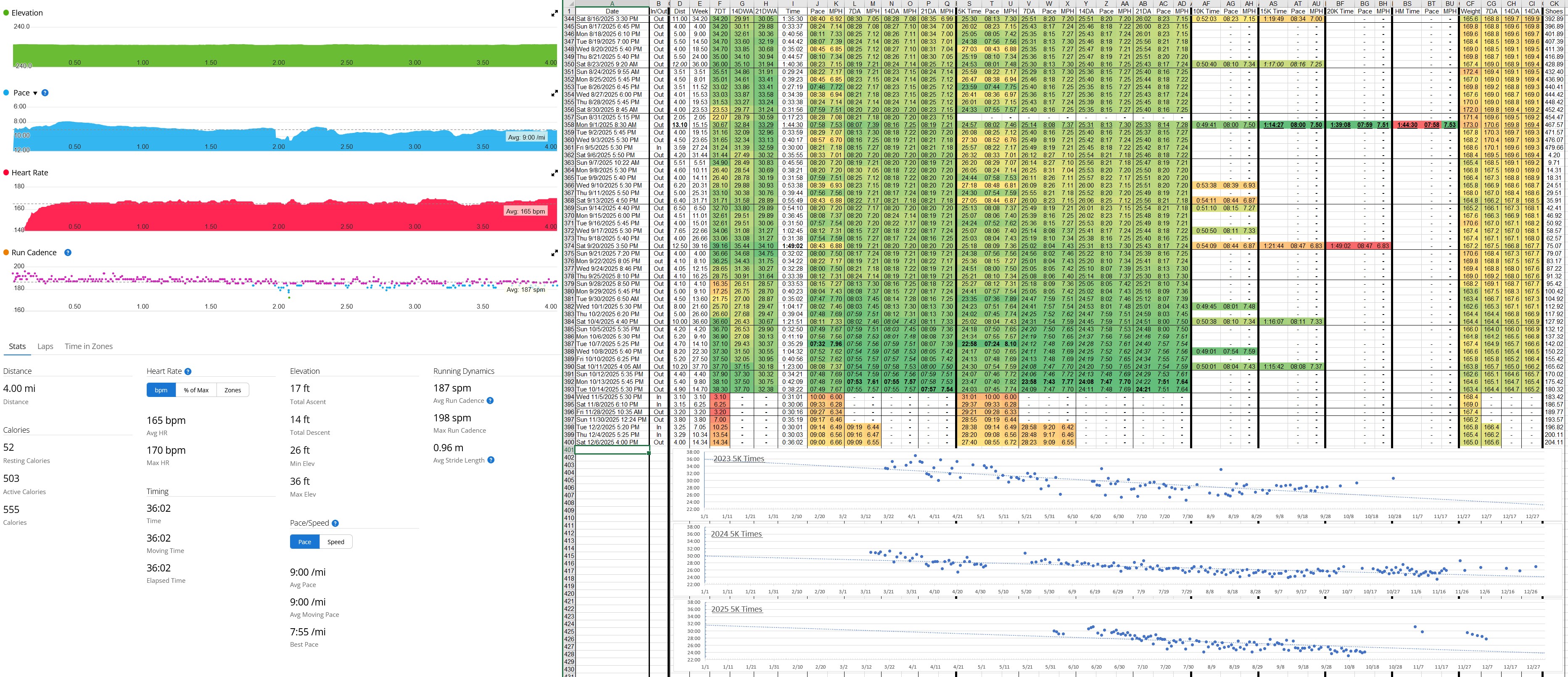
Task: Click help icon next to Pace/Speed heading
Action: 335,523
